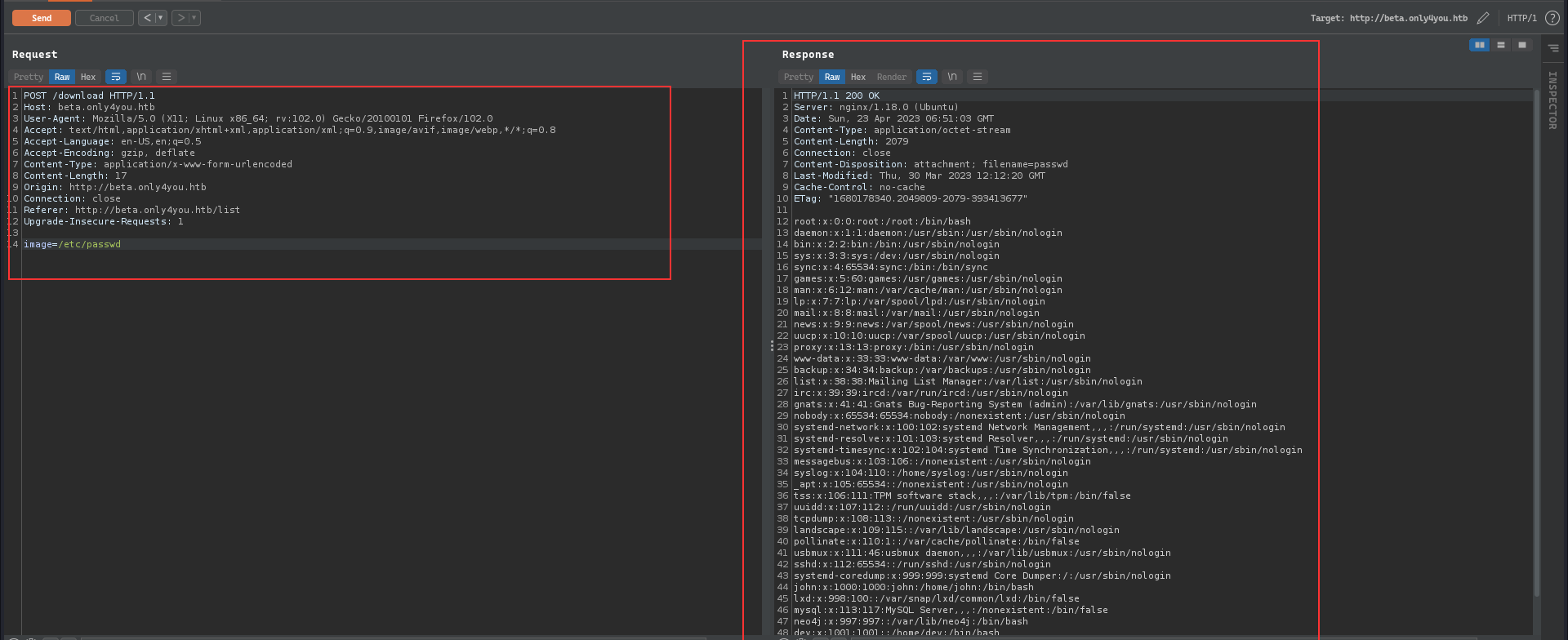This screenshot has height=640, width=1568.
Task: Click the Referer header line
Action: (x=132, y=210)
